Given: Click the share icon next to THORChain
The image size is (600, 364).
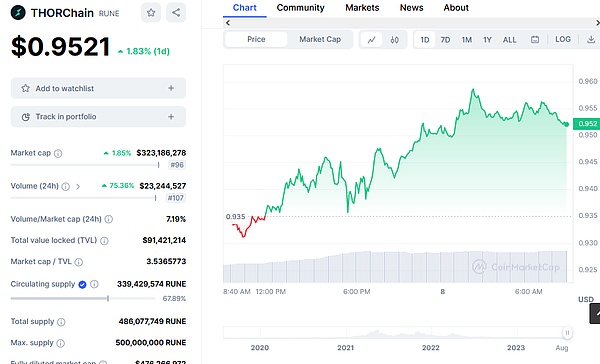Looking at the screenshot, I should (x=176, y=13).
